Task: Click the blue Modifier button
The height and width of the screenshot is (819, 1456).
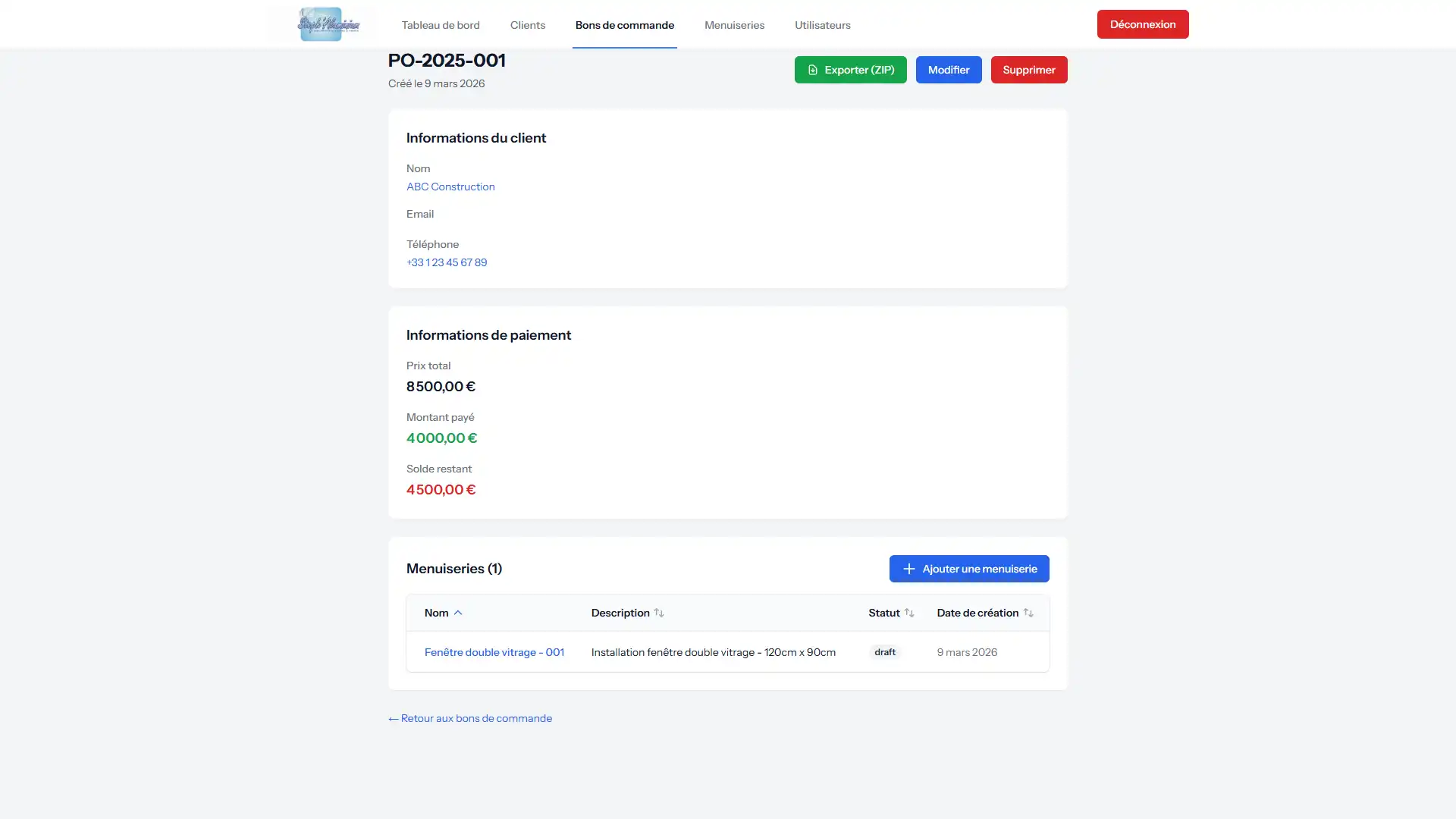Action: tap(948, 70)
